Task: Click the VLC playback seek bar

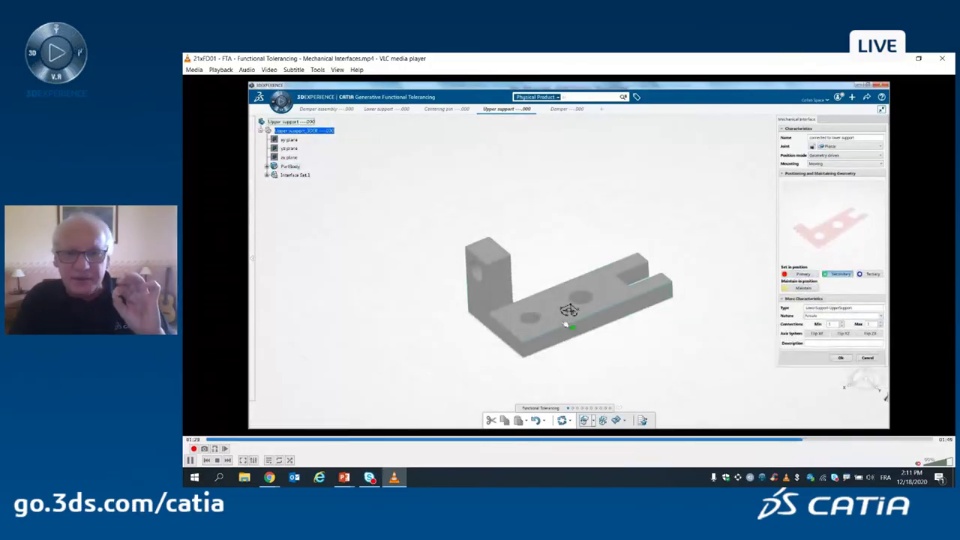Action: [x=569, y=439]
